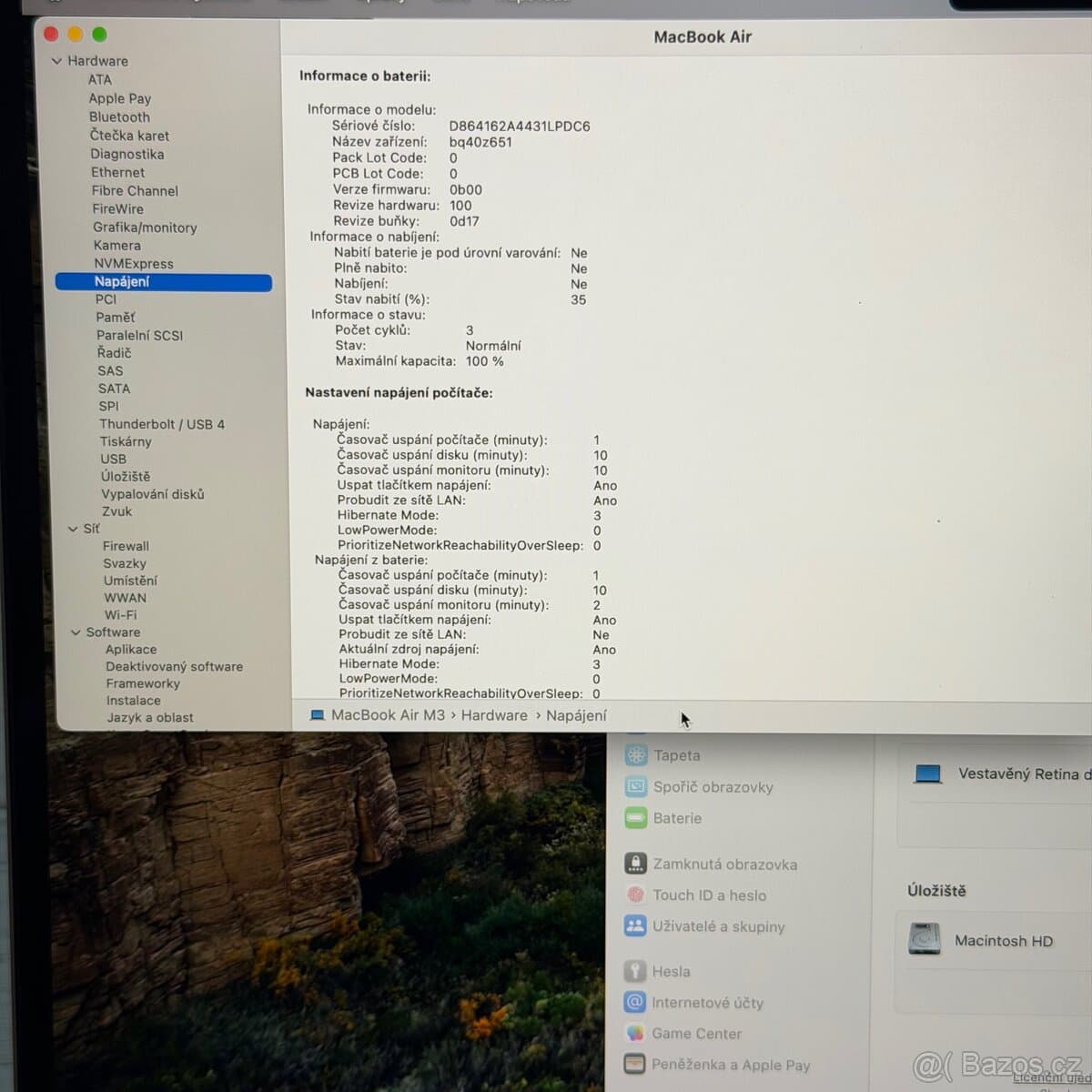Select Jazyk a oblast entry
Image resolution: width=1092 pixels, height=1092 pixels.
[150, 718]
